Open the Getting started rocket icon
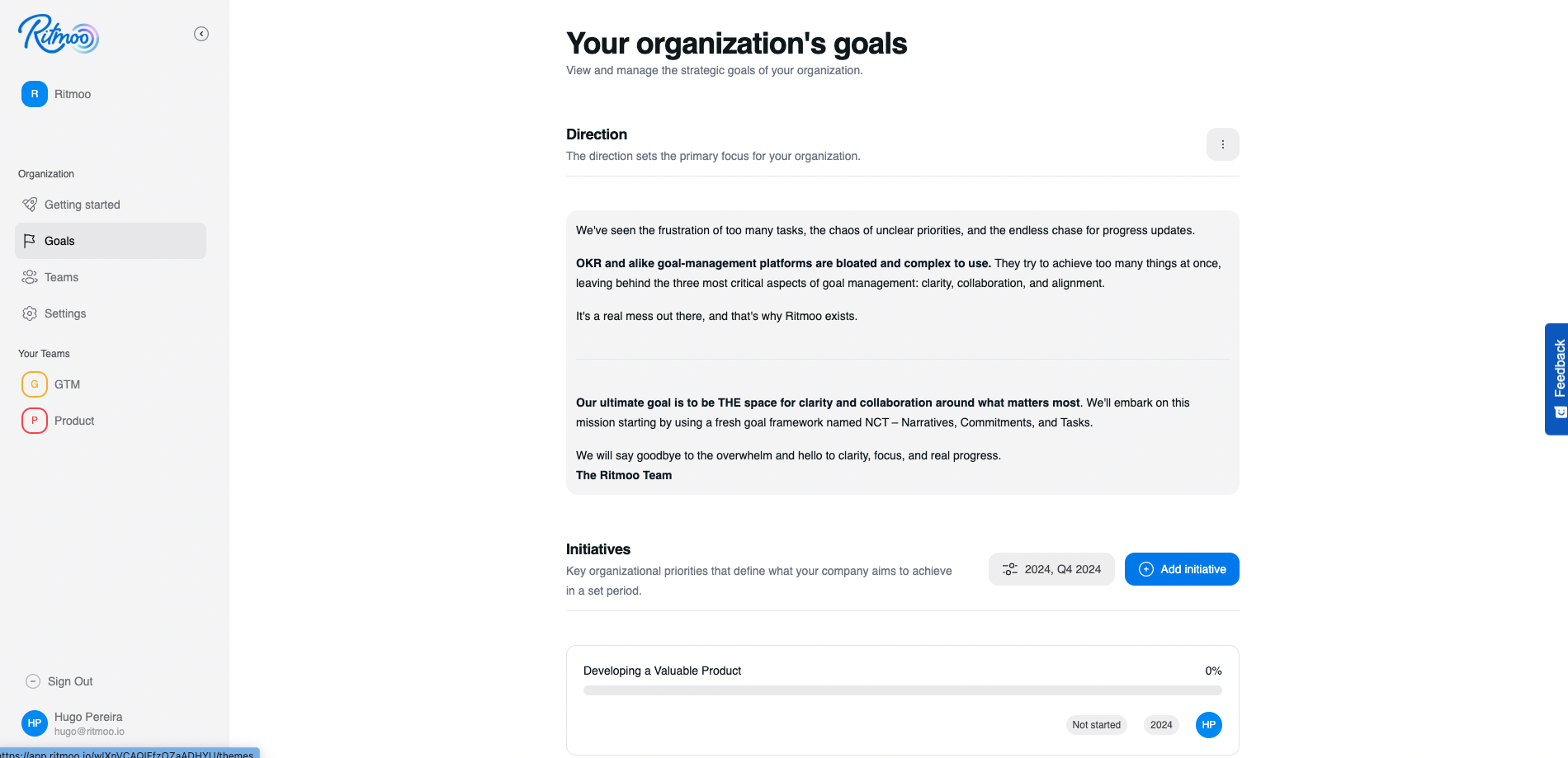1568x758 pixels. point(30,205)
